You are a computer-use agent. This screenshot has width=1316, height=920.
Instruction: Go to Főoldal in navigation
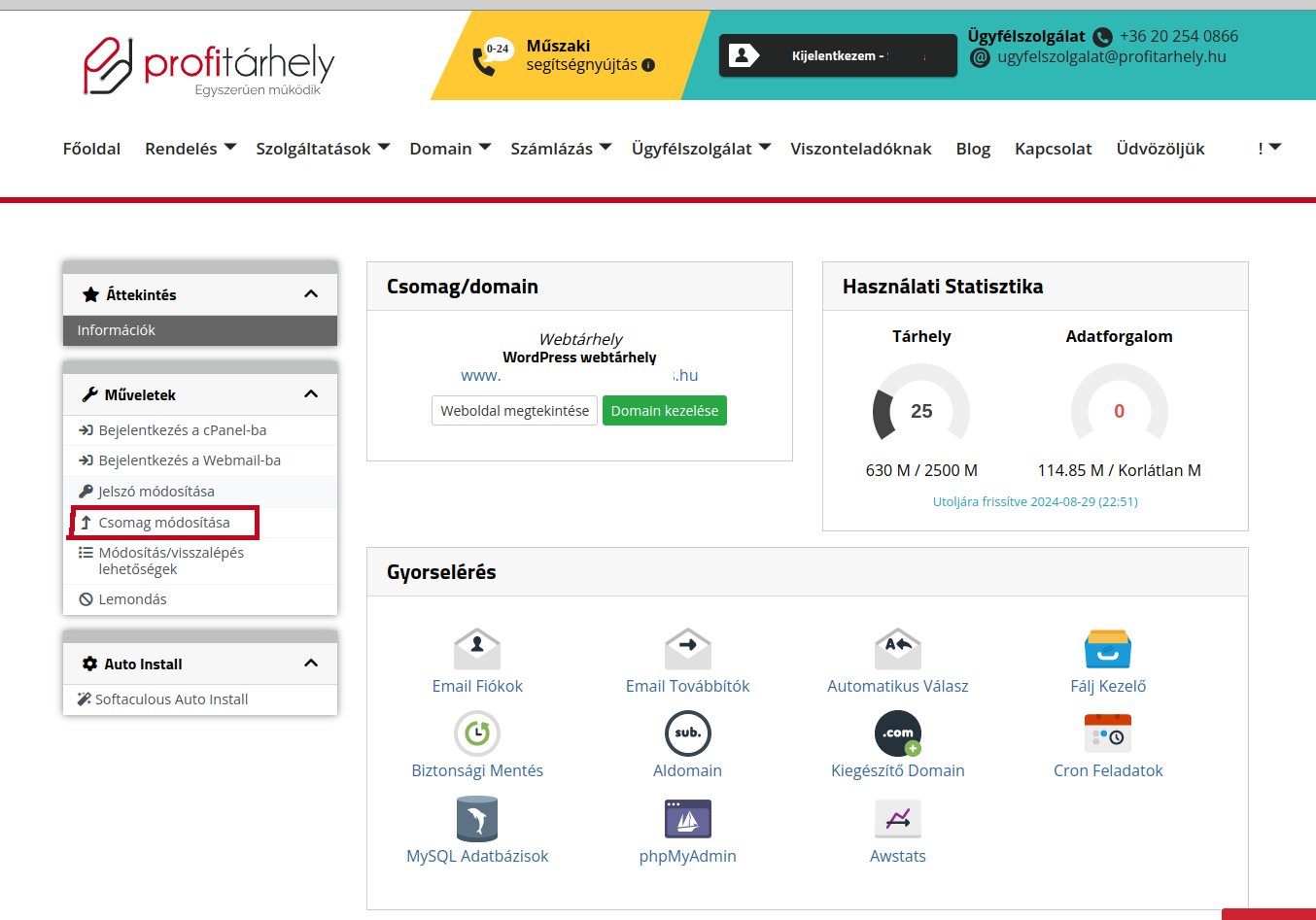point(91,149)
